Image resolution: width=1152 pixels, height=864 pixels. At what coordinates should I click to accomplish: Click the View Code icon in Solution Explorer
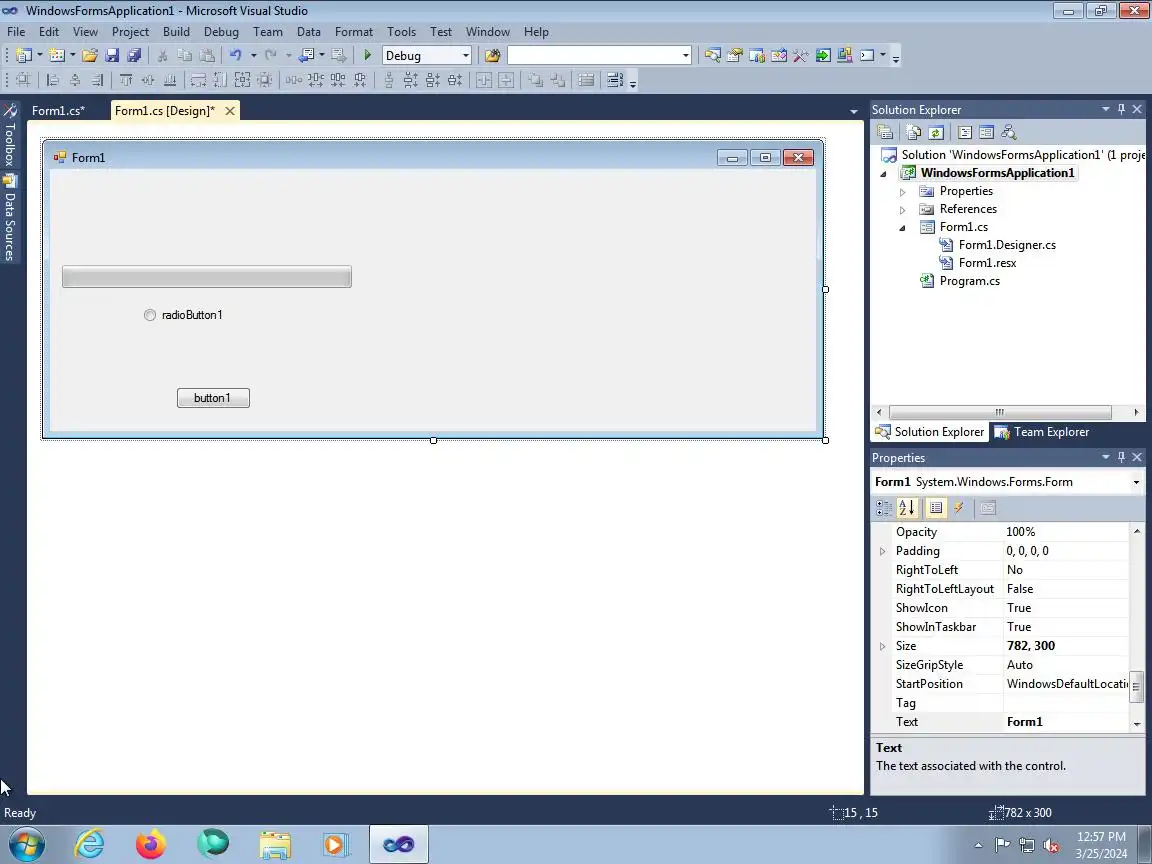(965, 132)
